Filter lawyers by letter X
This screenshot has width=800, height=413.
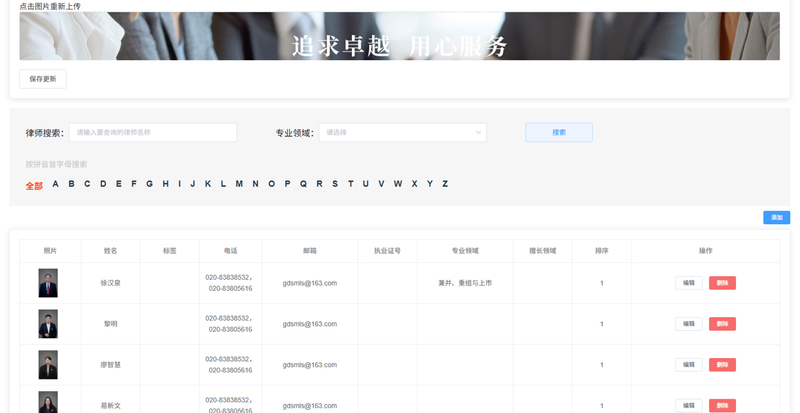(414, 184)
